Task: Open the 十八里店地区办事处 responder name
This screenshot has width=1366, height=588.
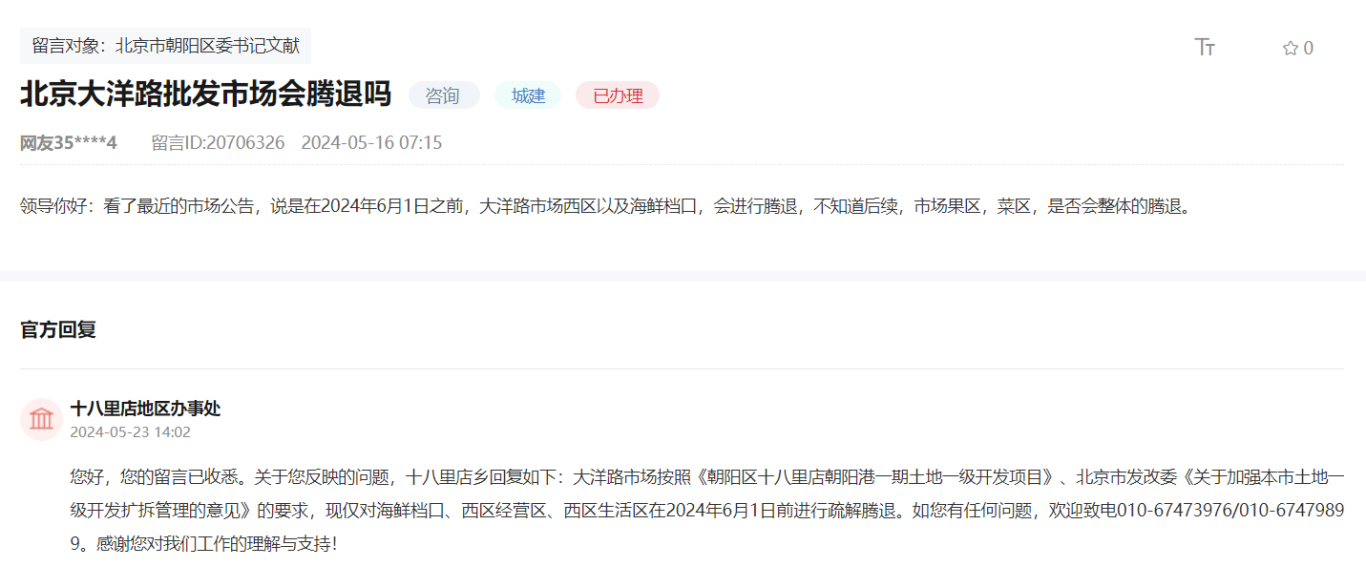Action: point(145,408)
